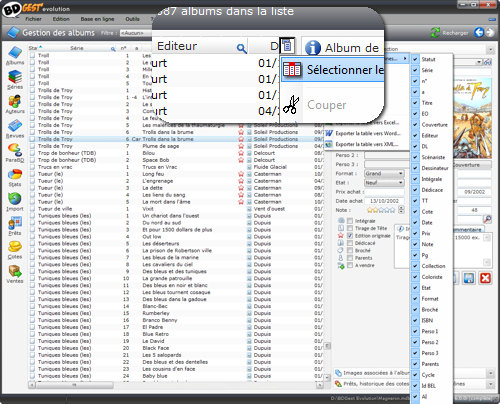Open the Séries section in the sidebar
Image resolution: width=500 pixels, height=404 pixels.
(x=15, y=80)
